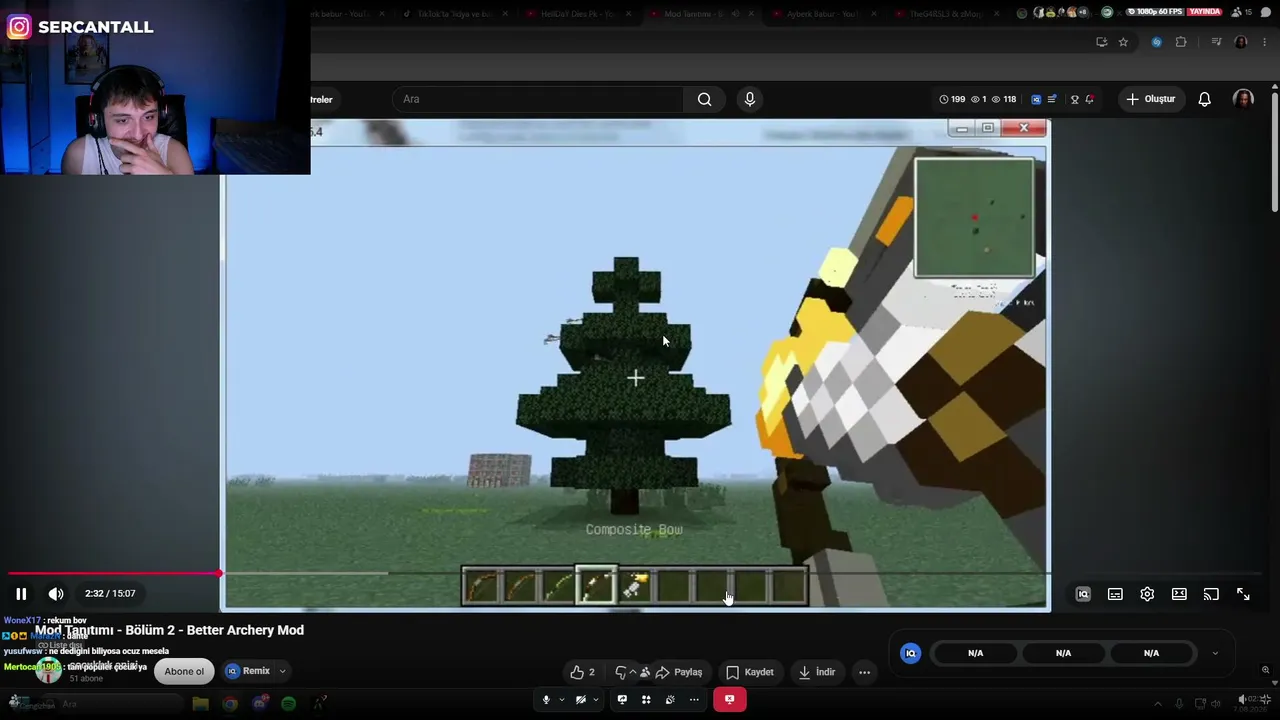Screen dimensions: 1280x720
Task: Focus the Ara search field on YouTube
Action: pyautogui.click(x=538, y=99)
